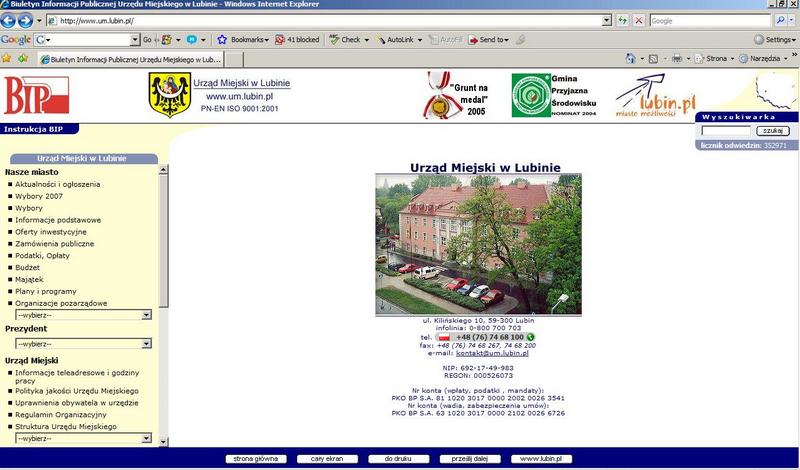Click the Send to button
This screenshot has height=470, width=800.
(x=488, y=39)
